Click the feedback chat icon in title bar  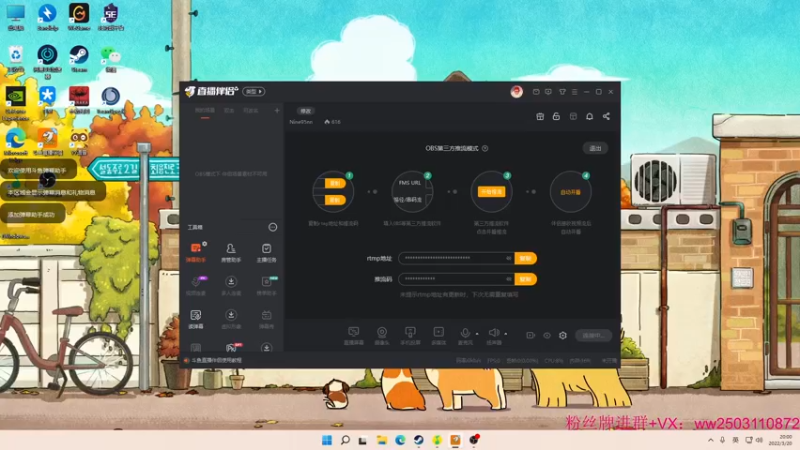pyautogui.click(x=548, y=92)
